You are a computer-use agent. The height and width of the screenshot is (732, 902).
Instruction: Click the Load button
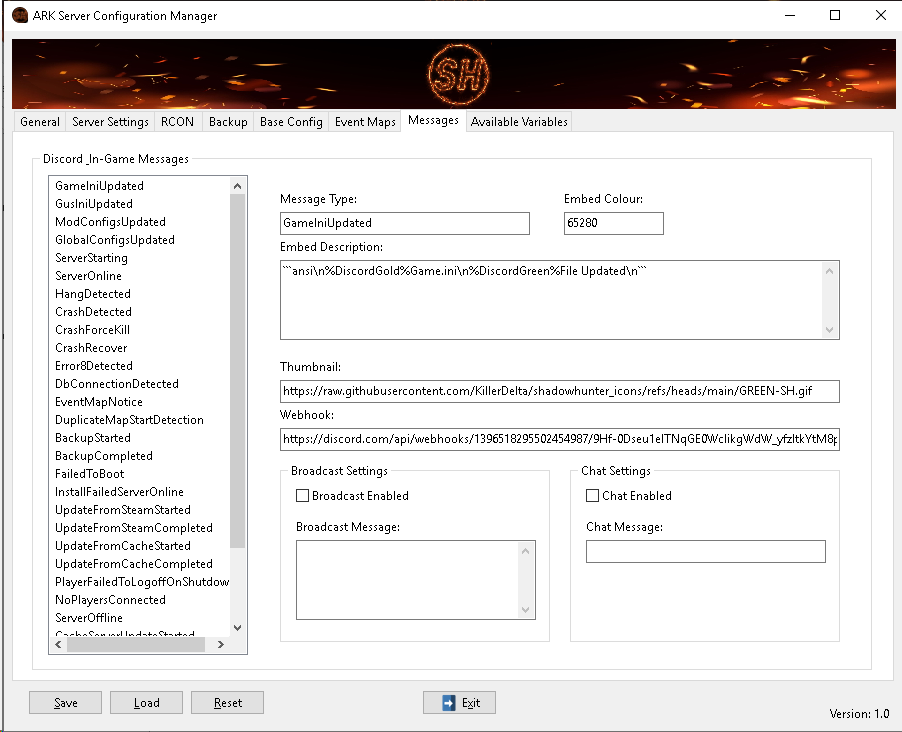(146, 703)
